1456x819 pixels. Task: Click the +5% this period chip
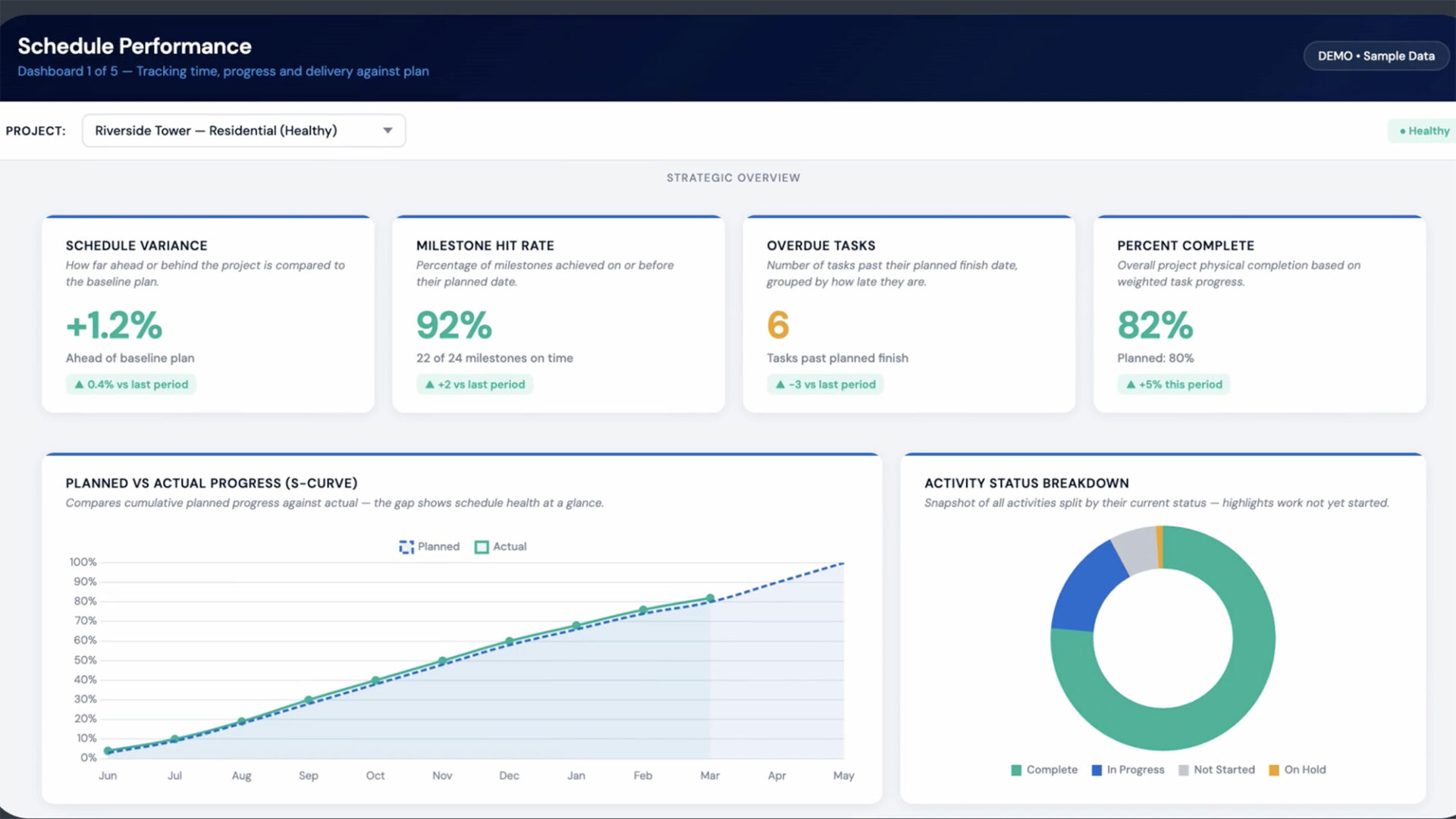pyautogui.click(x=1173, y=384)
